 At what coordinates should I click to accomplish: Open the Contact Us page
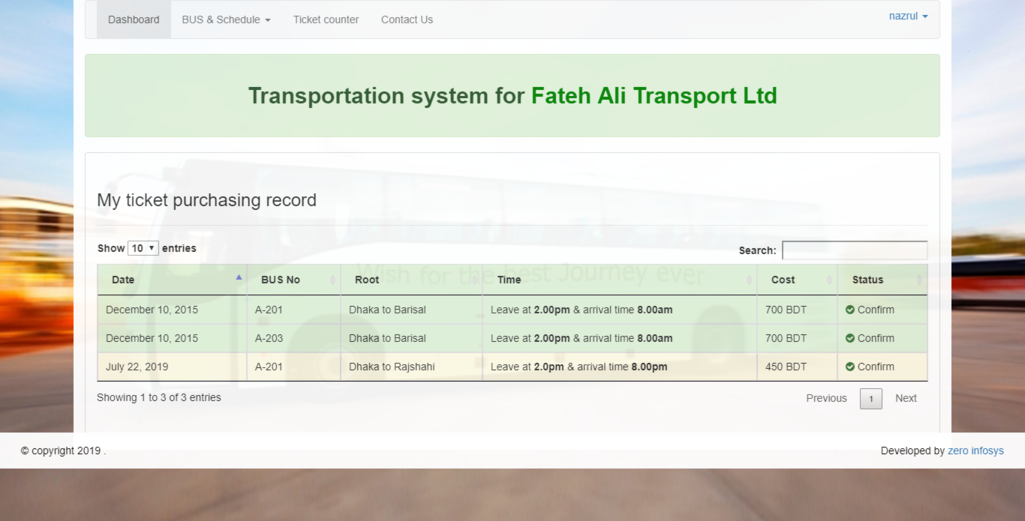[406, 20]
